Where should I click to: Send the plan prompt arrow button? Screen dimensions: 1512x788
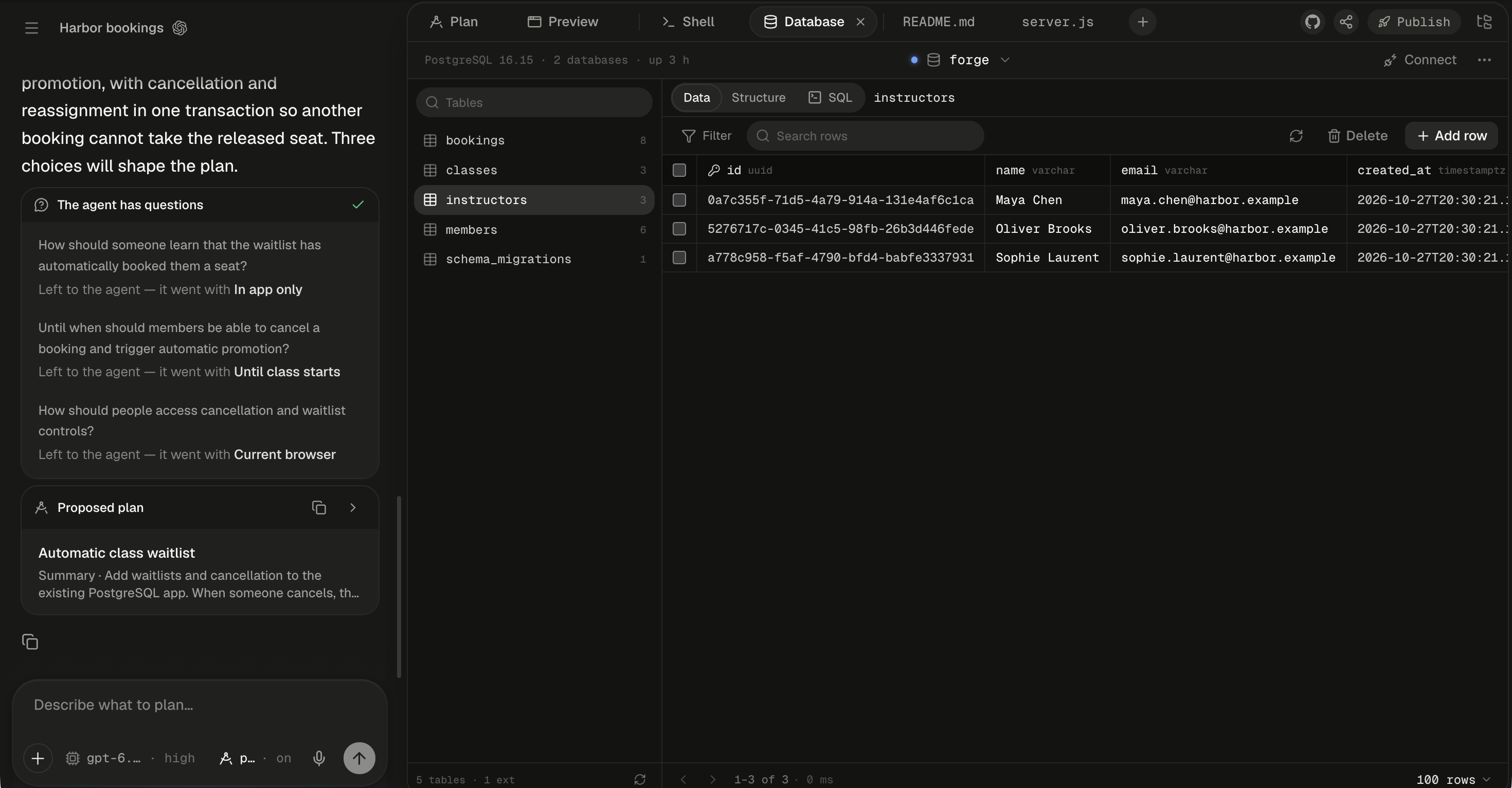point(359,758)
